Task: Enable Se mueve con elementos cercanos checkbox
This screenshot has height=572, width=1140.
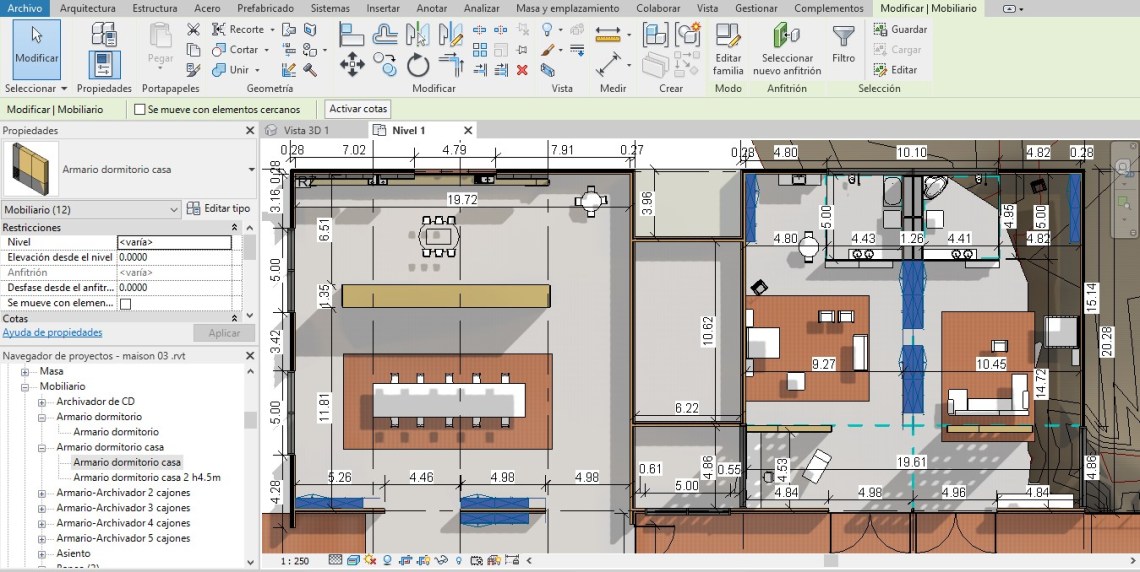Action: pyautogui.click(x=140, y=110)
